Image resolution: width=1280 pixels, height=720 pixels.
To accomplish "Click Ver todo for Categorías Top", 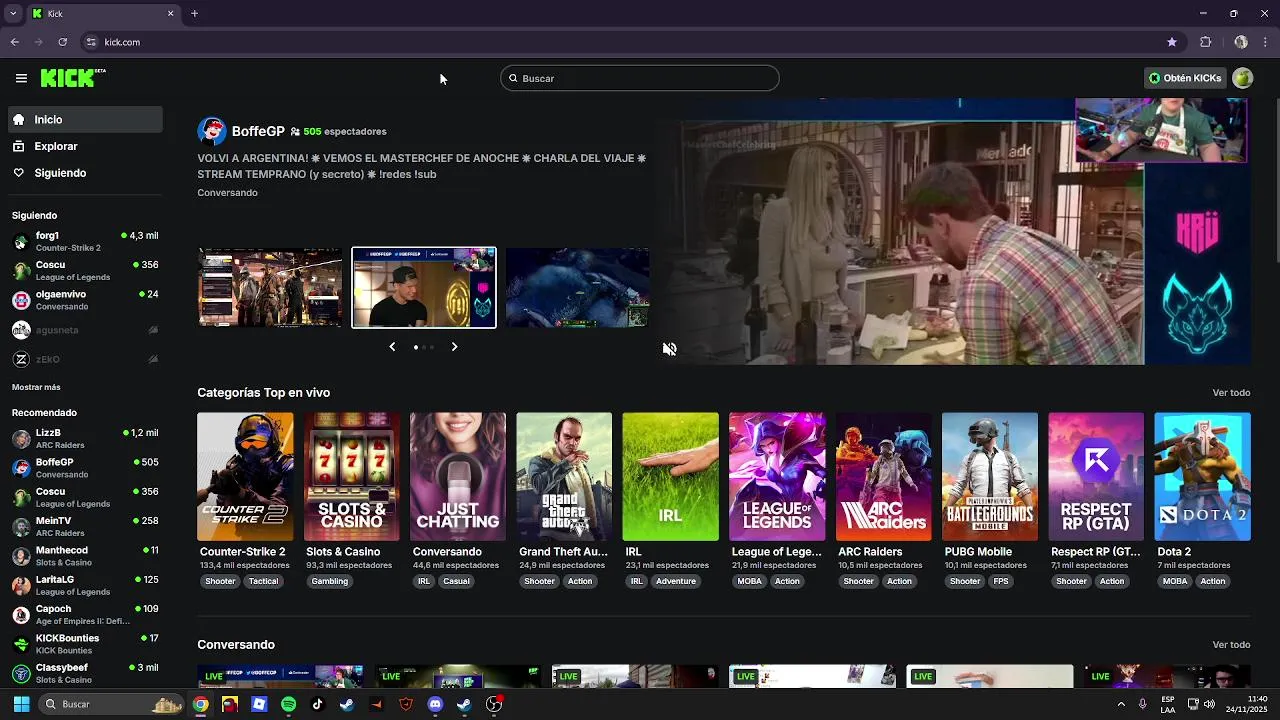I will pyautogui.click(x=1231, y=393).
